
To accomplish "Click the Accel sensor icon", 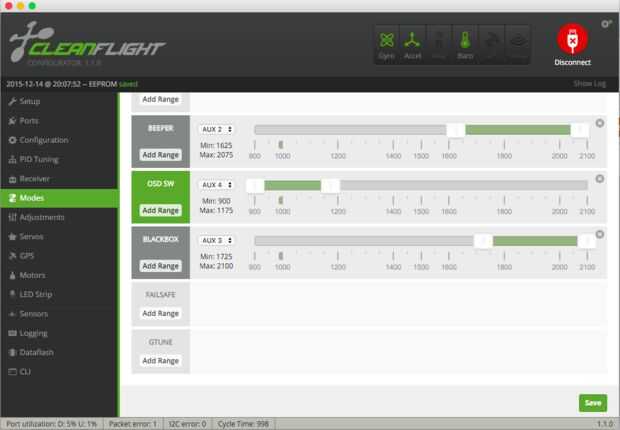I will 412,44.
